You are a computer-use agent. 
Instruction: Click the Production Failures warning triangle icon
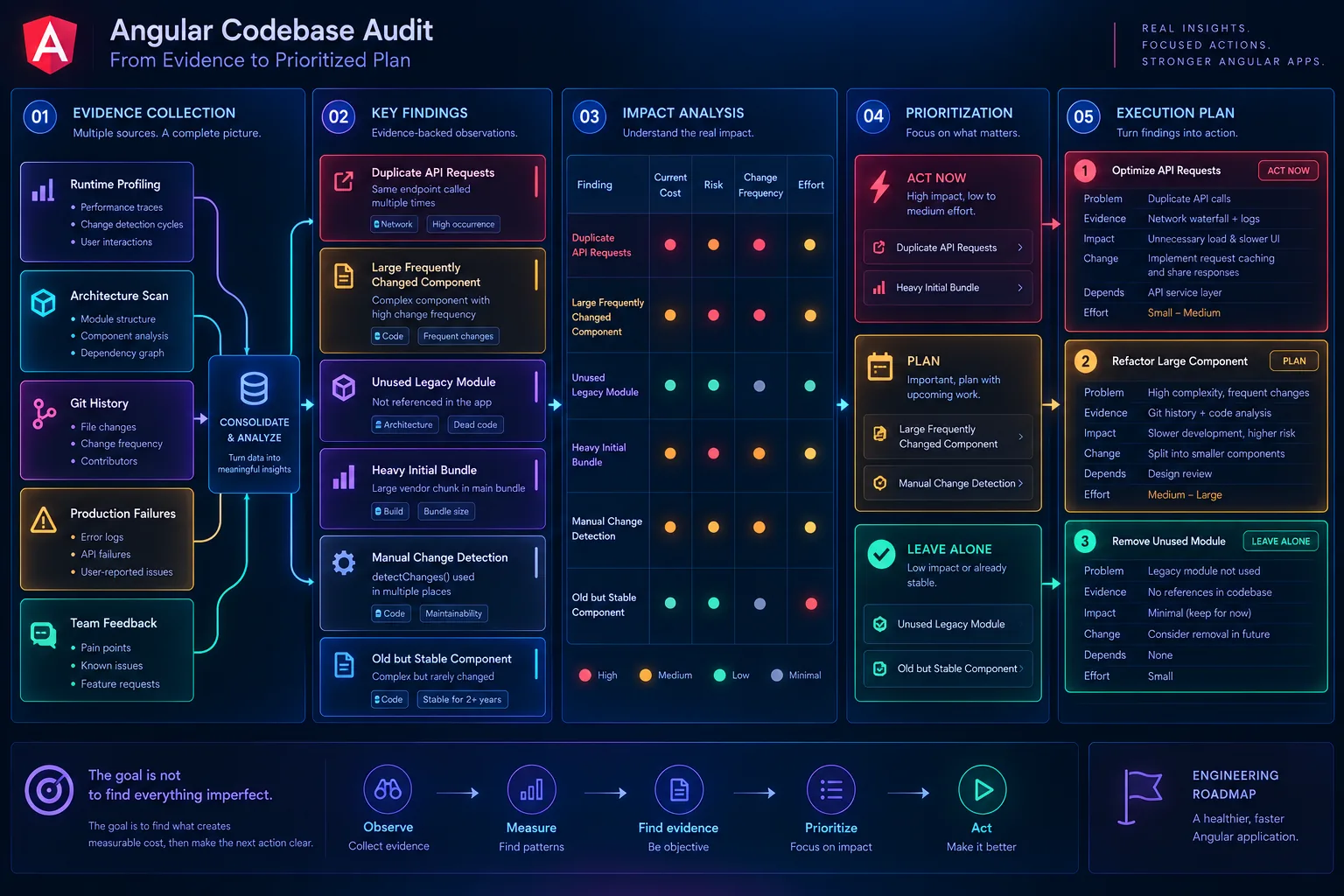[x=43, y=520]
